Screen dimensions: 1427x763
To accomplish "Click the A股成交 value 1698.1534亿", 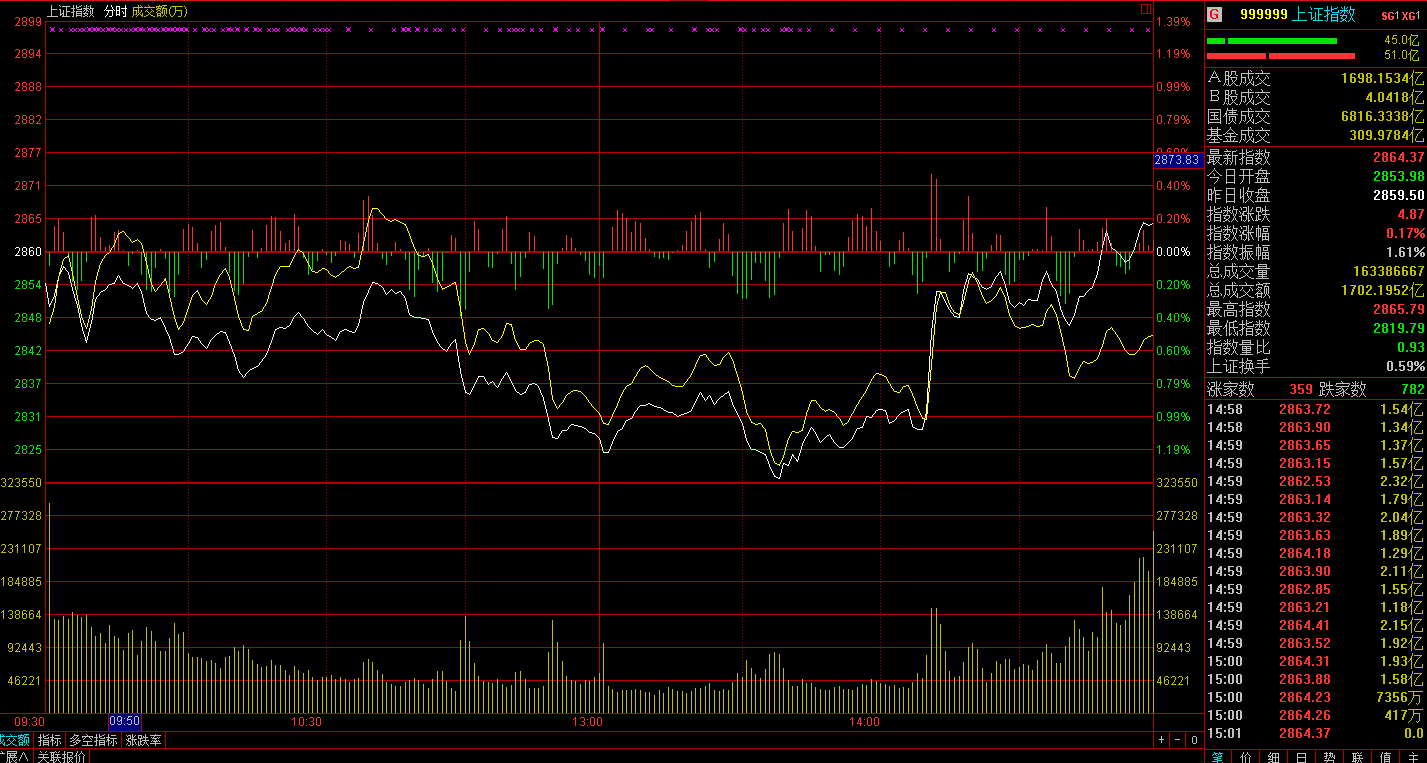I will (1382, 78).
